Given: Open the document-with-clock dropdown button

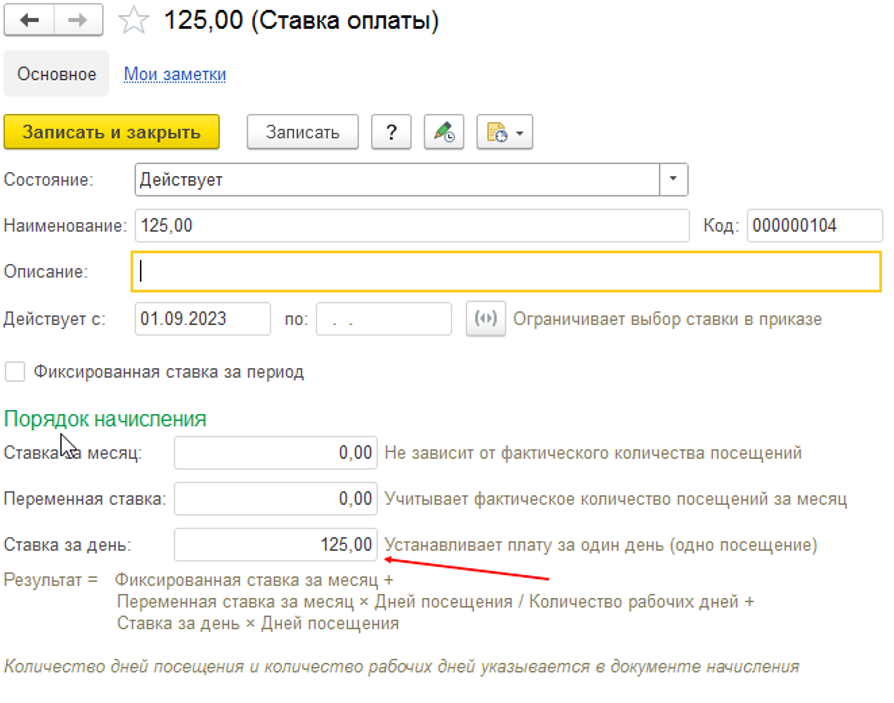Looking at the screenshot, I should (504, 132).
